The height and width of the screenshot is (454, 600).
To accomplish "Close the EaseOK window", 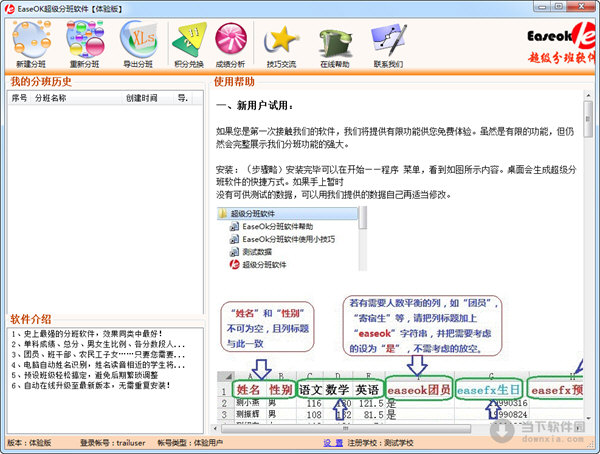I will [x=581, y=7].
